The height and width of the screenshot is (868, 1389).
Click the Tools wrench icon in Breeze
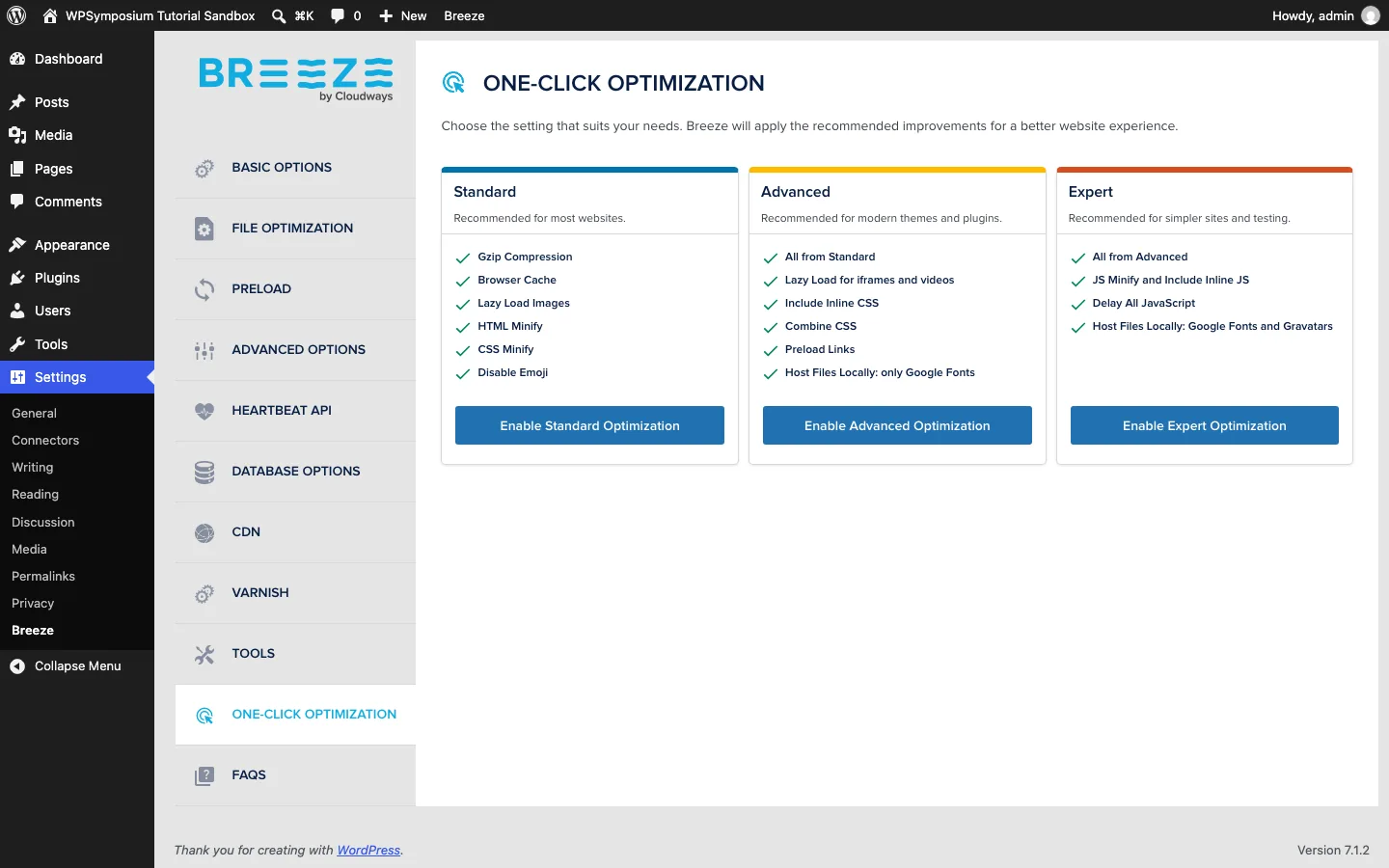coord(204,655)
